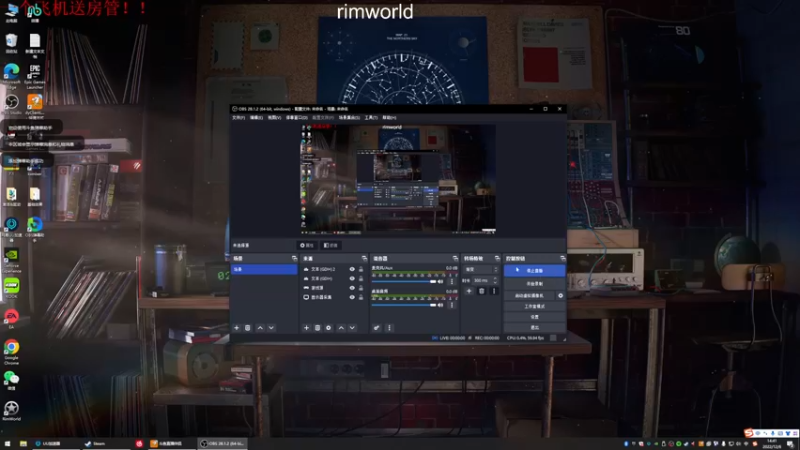Open source Filters button above the docks

pos(331,245)
